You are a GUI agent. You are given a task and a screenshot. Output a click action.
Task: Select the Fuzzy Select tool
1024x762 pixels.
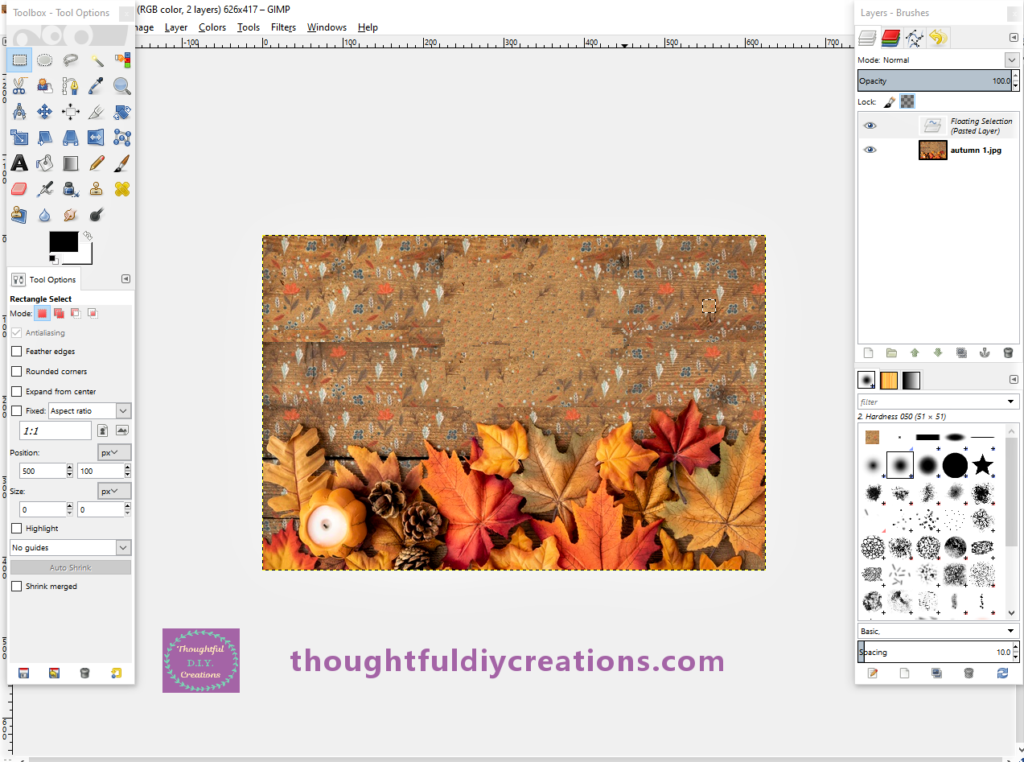(x=95, y=60)
